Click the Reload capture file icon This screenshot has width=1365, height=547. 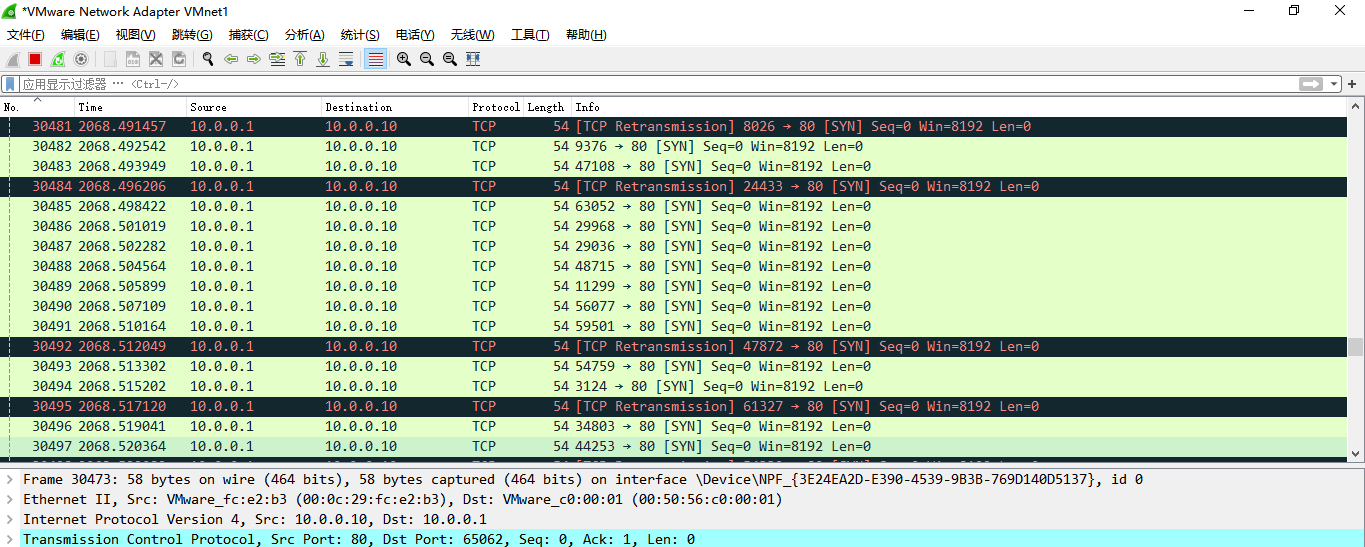(x=179, y=59)
